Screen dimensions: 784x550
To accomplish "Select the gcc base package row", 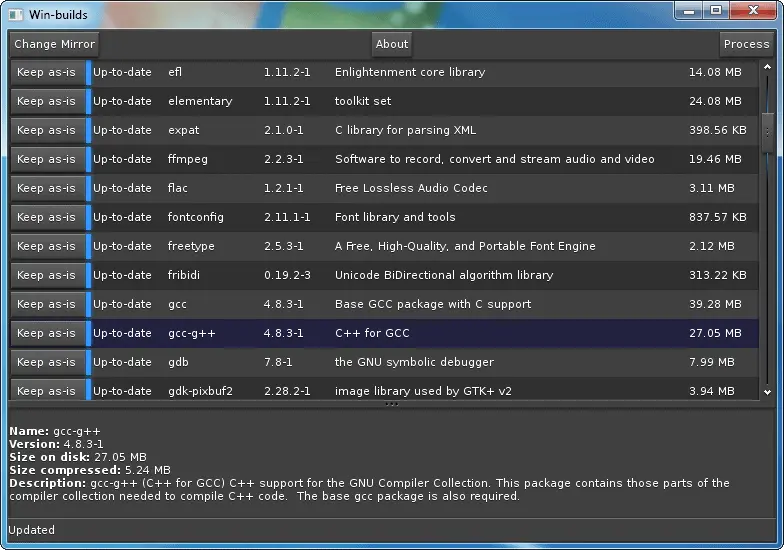I will point(400,304).
